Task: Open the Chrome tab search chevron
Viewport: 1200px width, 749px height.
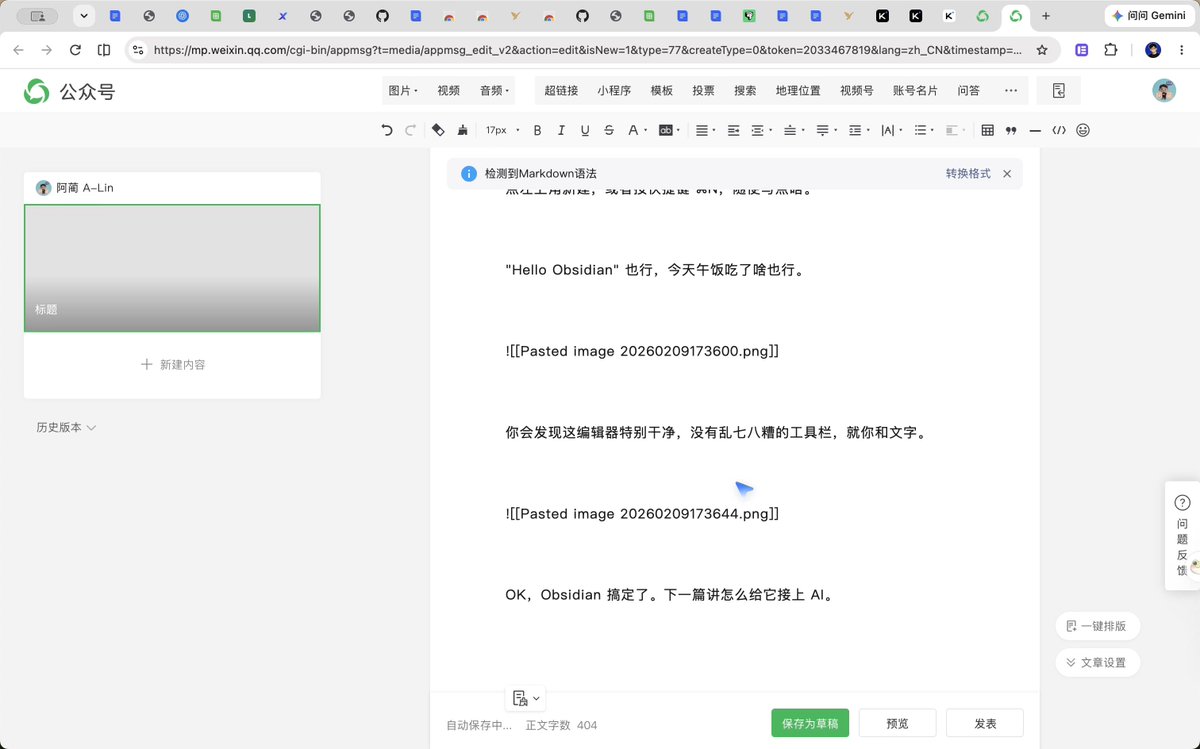Action: (83, 16)
